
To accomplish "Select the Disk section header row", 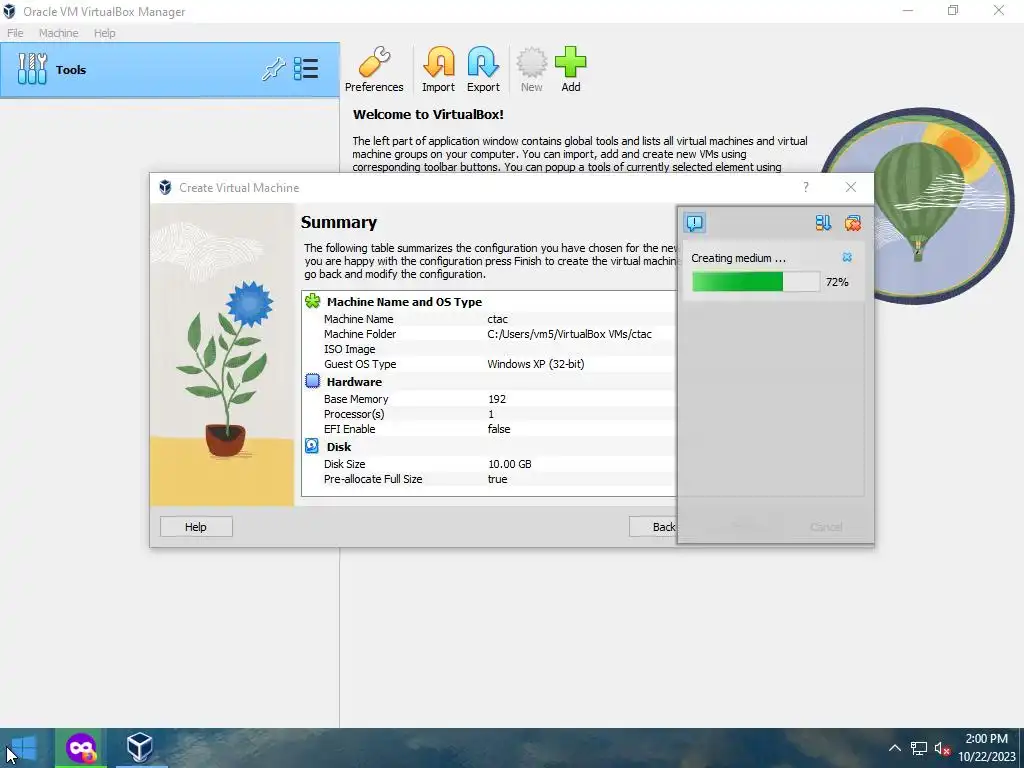I will click(489, 447).
